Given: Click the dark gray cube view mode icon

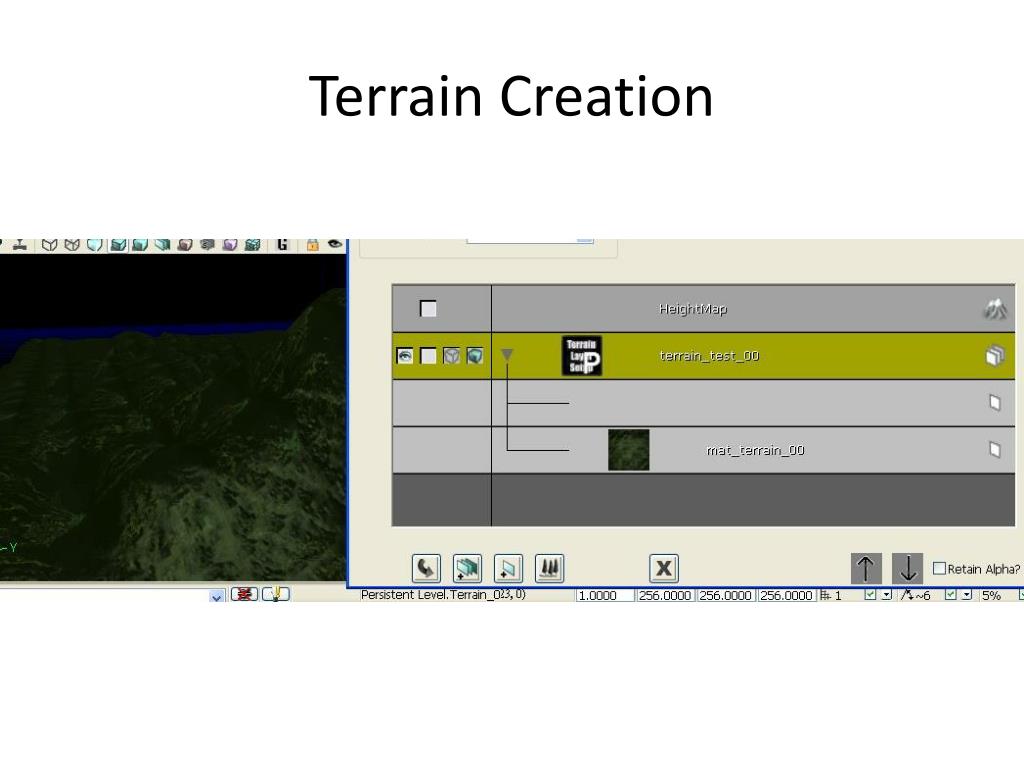Looking at the screenshot, I should pyautogui.click(x=208, y=245).
